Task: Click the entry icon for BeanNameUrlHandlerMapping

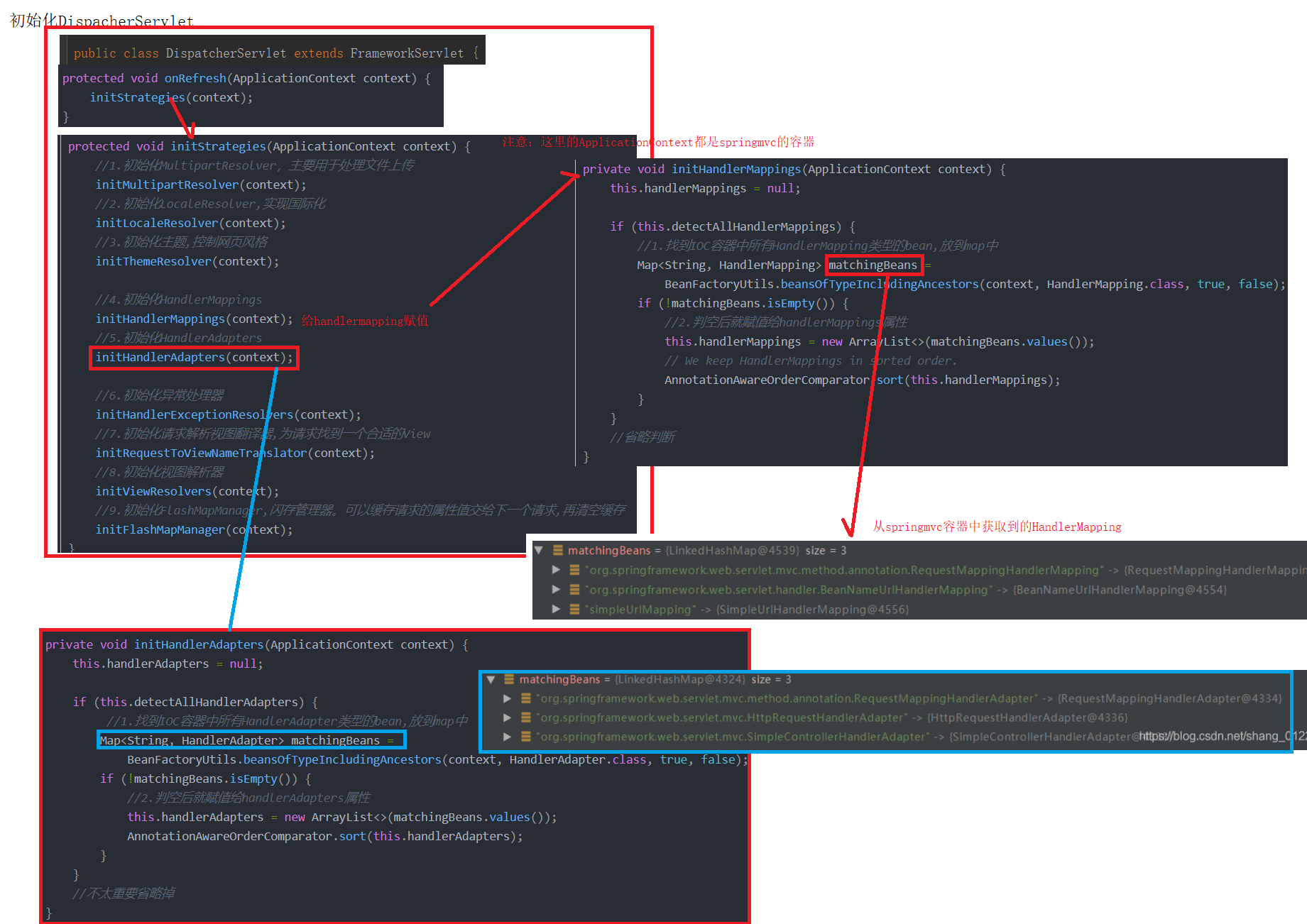Action: coord(574,590)
